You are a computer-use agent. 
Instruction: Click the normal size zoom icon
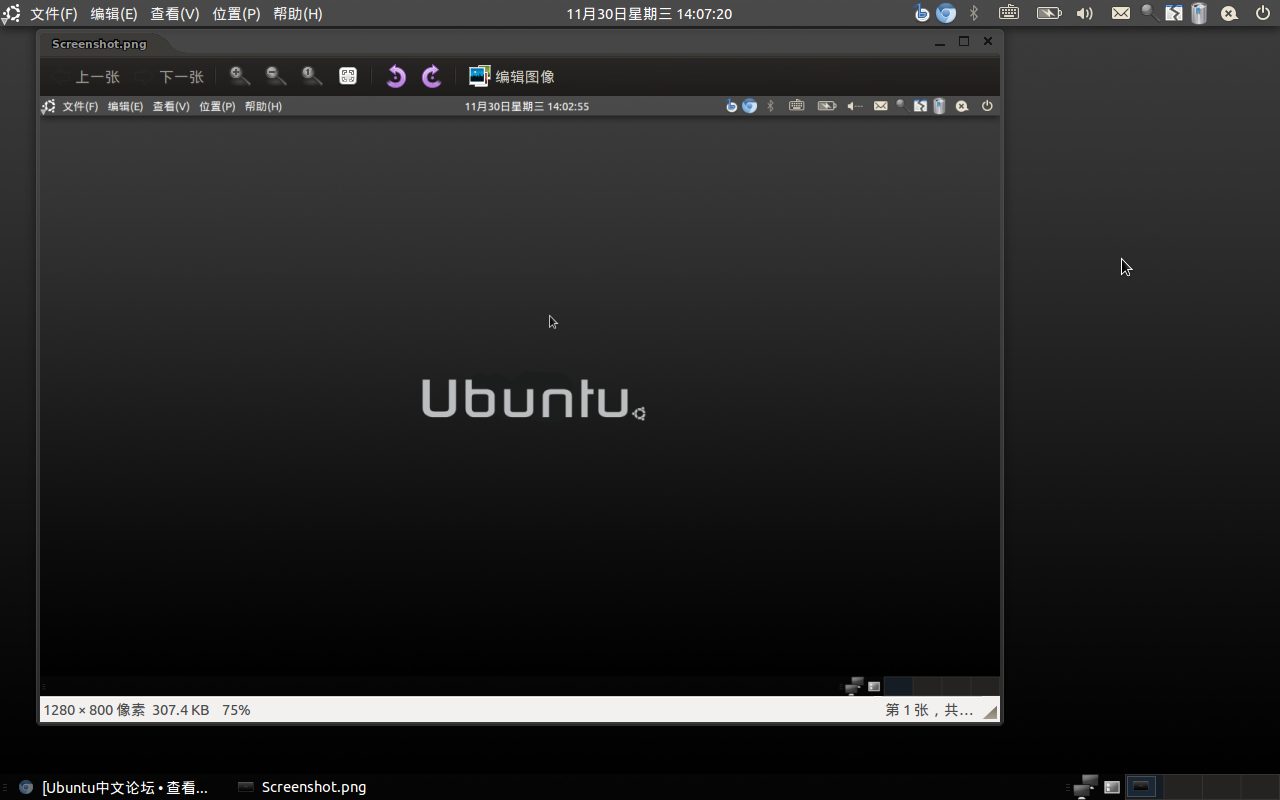312,76
